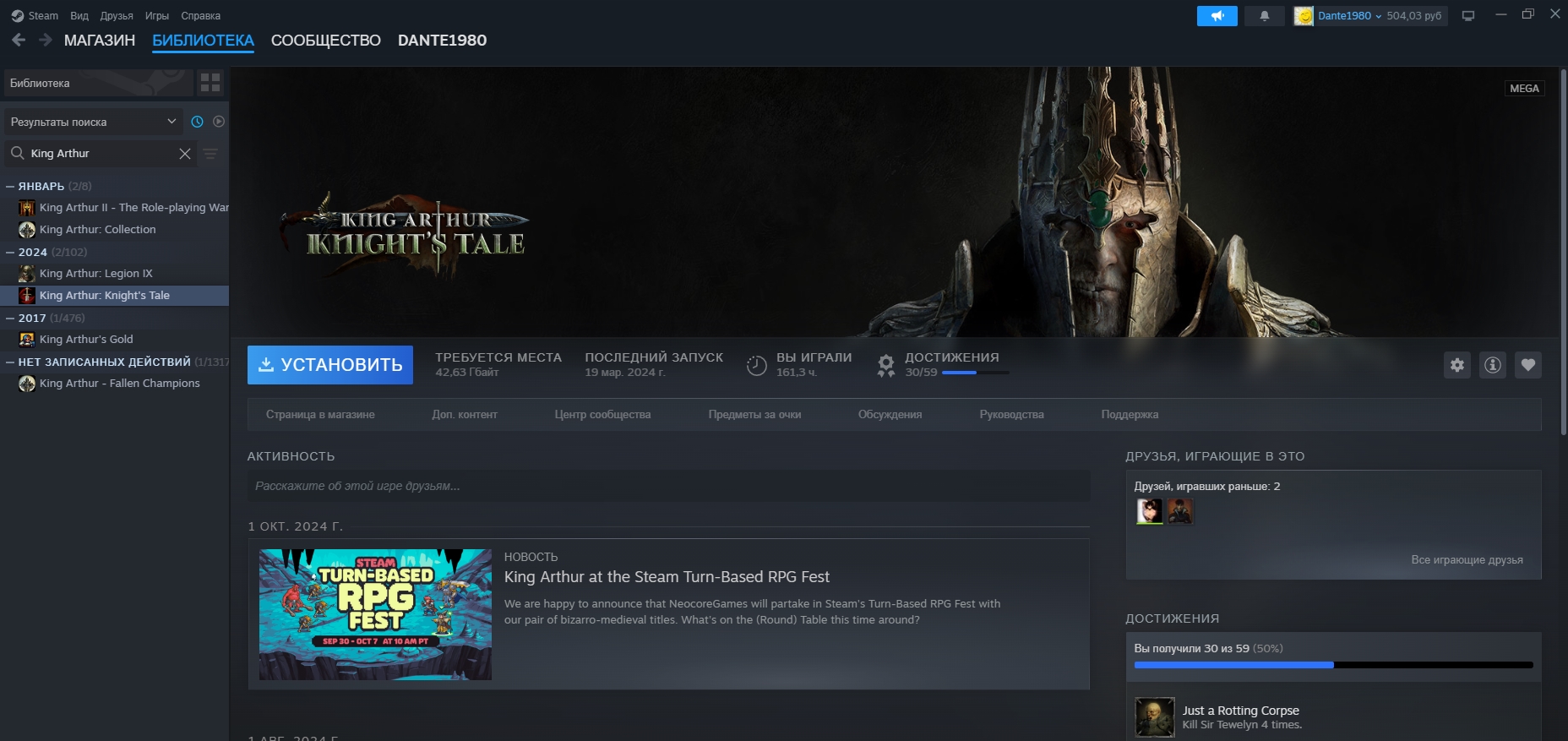Click the MEGA badge on banner
1568x741 pixels.
coord(1524,89)
